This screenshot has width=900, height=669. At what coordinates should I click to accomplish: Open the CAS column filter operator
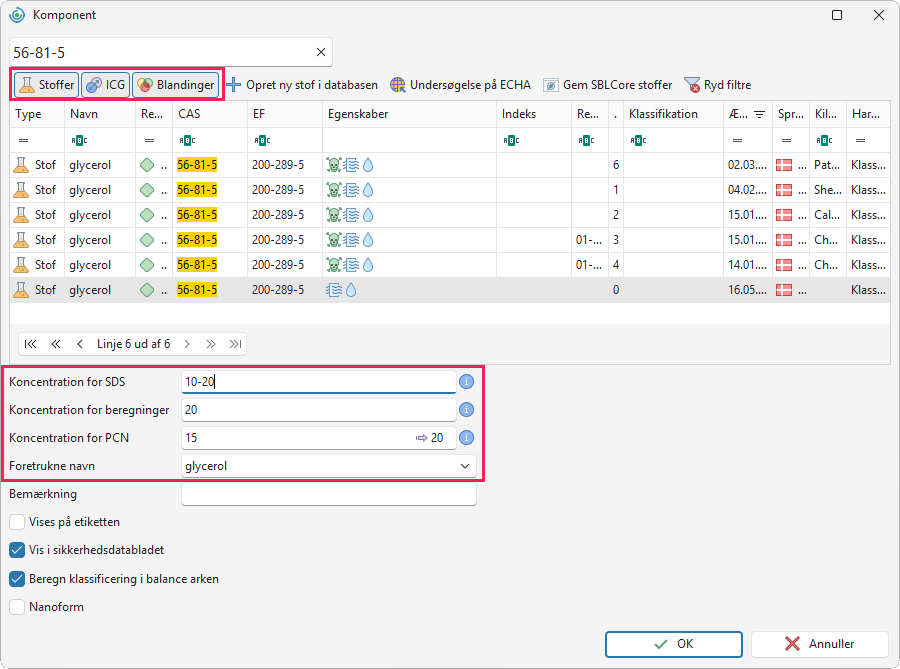tap(188, 141)
